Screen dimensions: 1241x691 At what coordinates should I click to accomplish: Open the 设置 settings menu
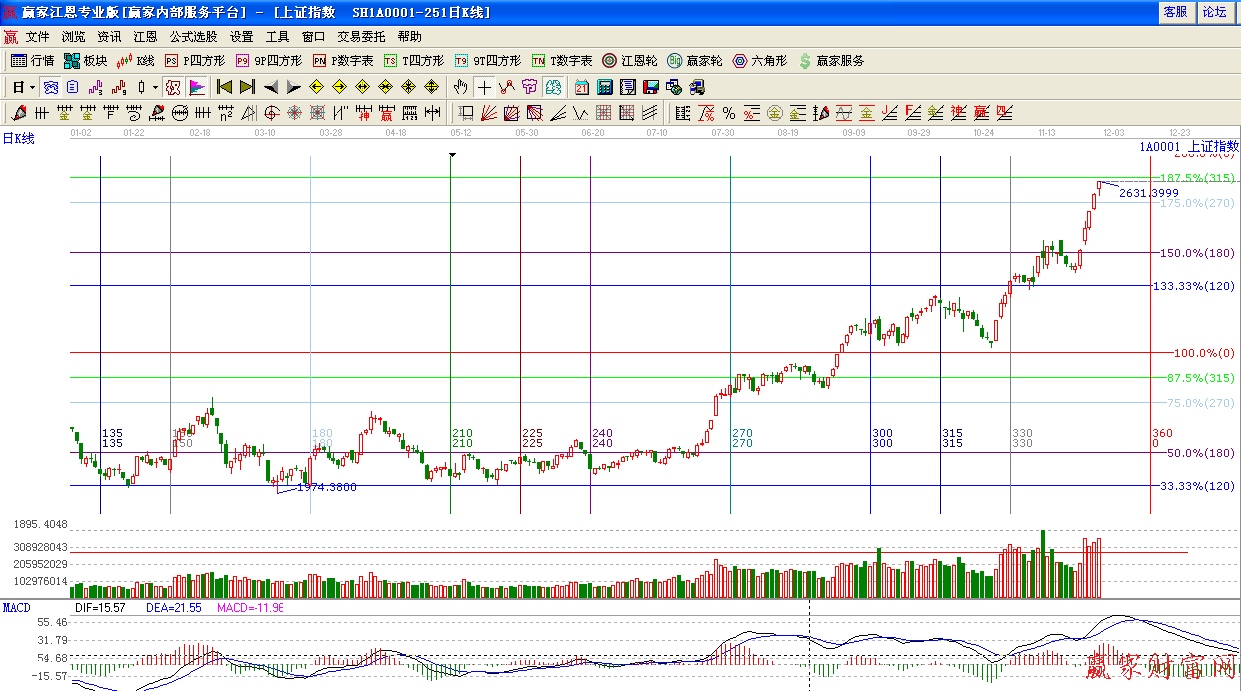point(241,36)
